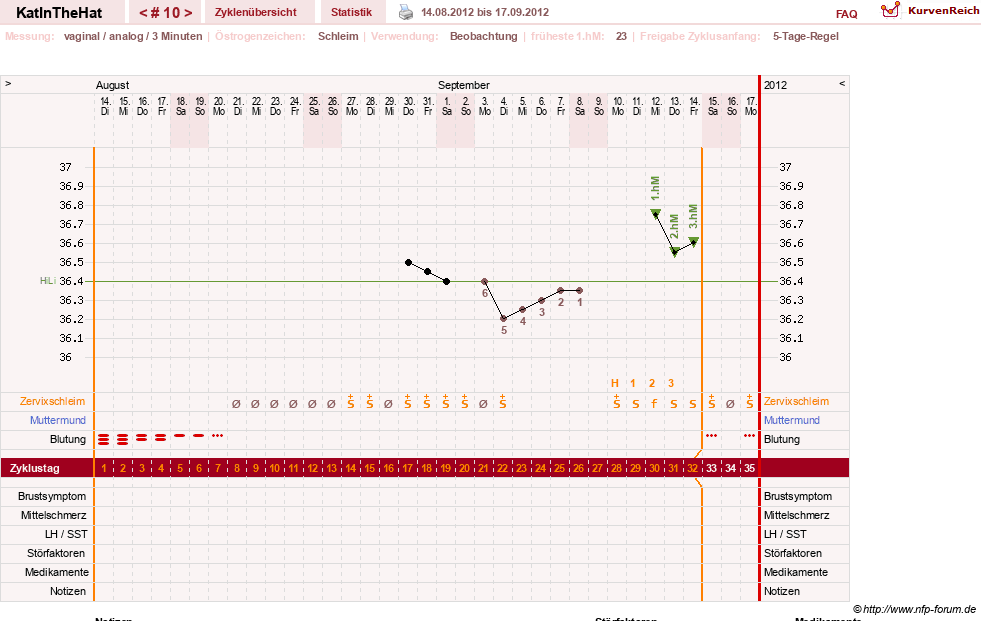The width and height of the screenshot is (981, 621).
Task: Select the 2.hM temperature marker
Action: coord(674,251)
